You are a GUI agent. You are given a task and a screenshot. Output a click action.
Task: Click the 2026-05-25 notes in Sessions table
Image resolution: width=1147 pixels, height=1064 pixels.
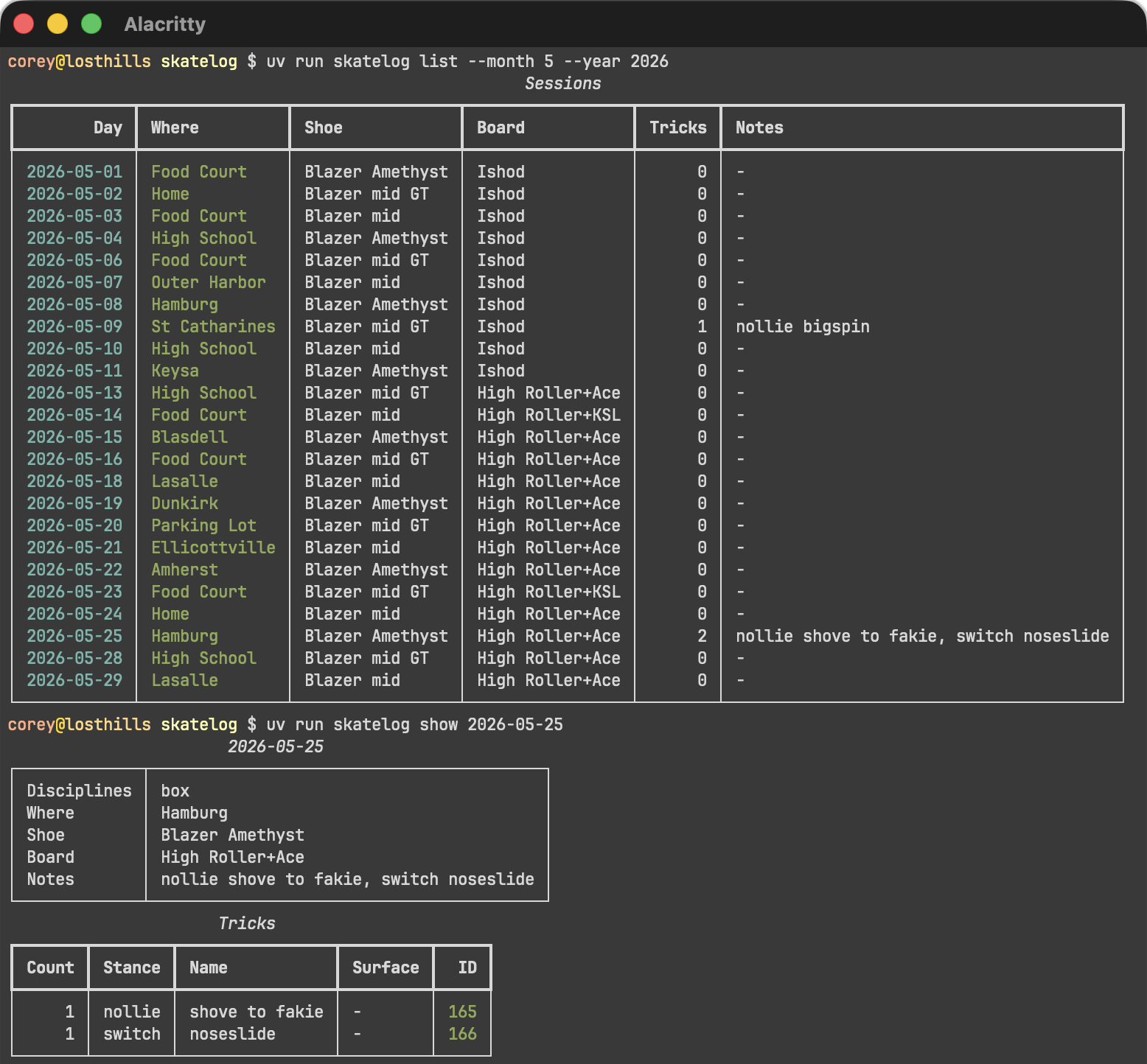(922, 636)
